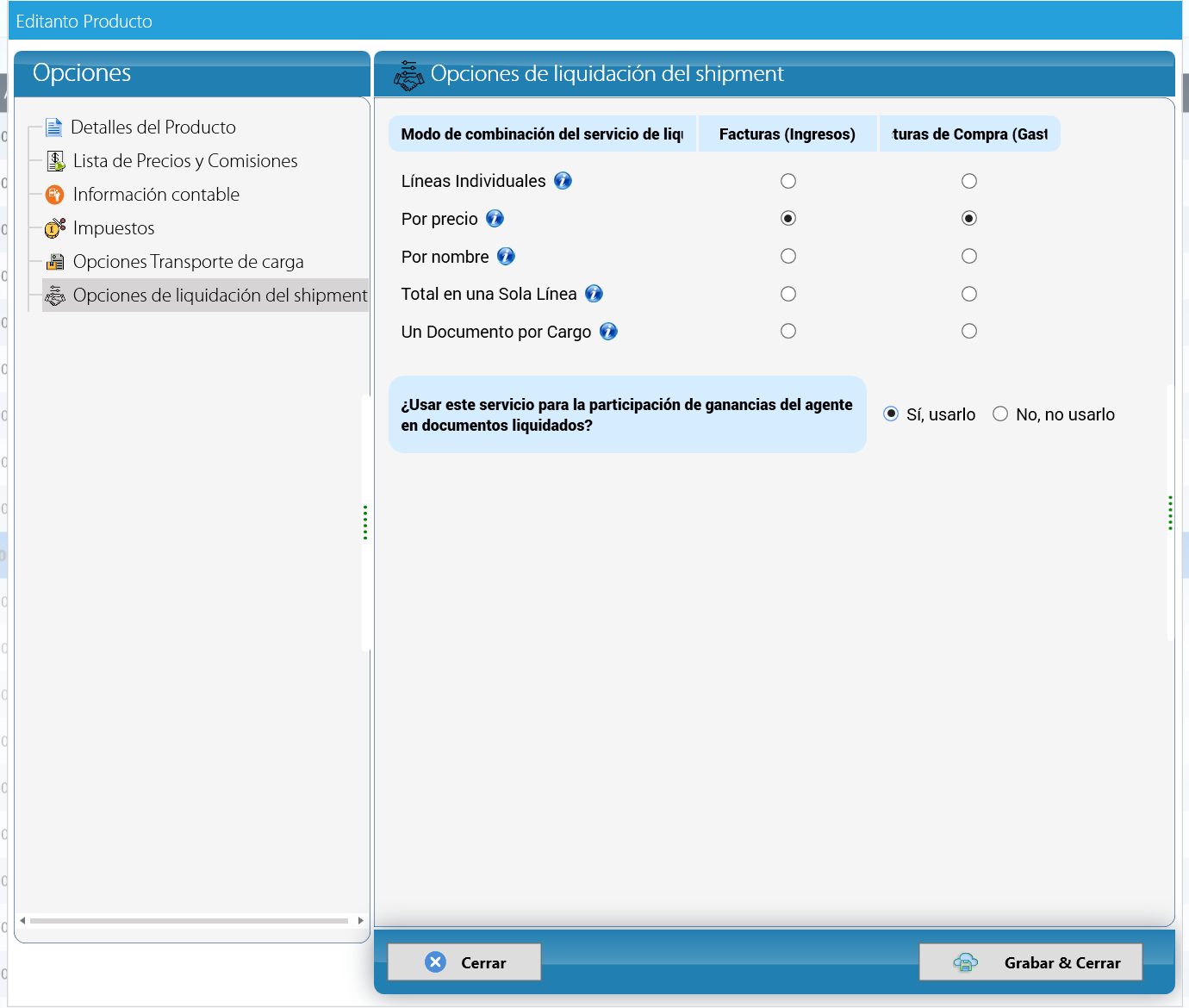Click the Cerrar button
The width and height of the screenshot is (1189, 1008).
click(x=464, y=962)
